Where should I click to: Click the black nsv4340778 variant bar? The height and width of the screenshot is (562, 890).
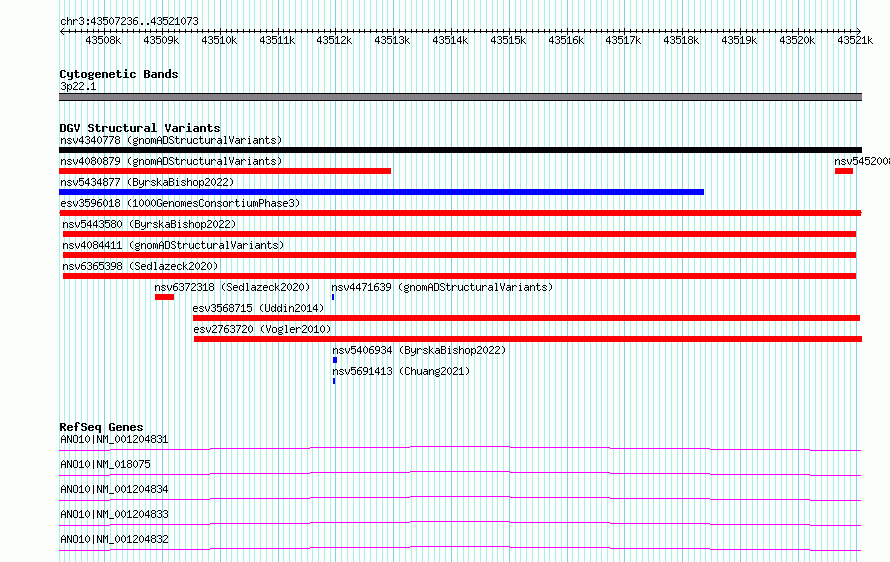click(x=460, y=150)
